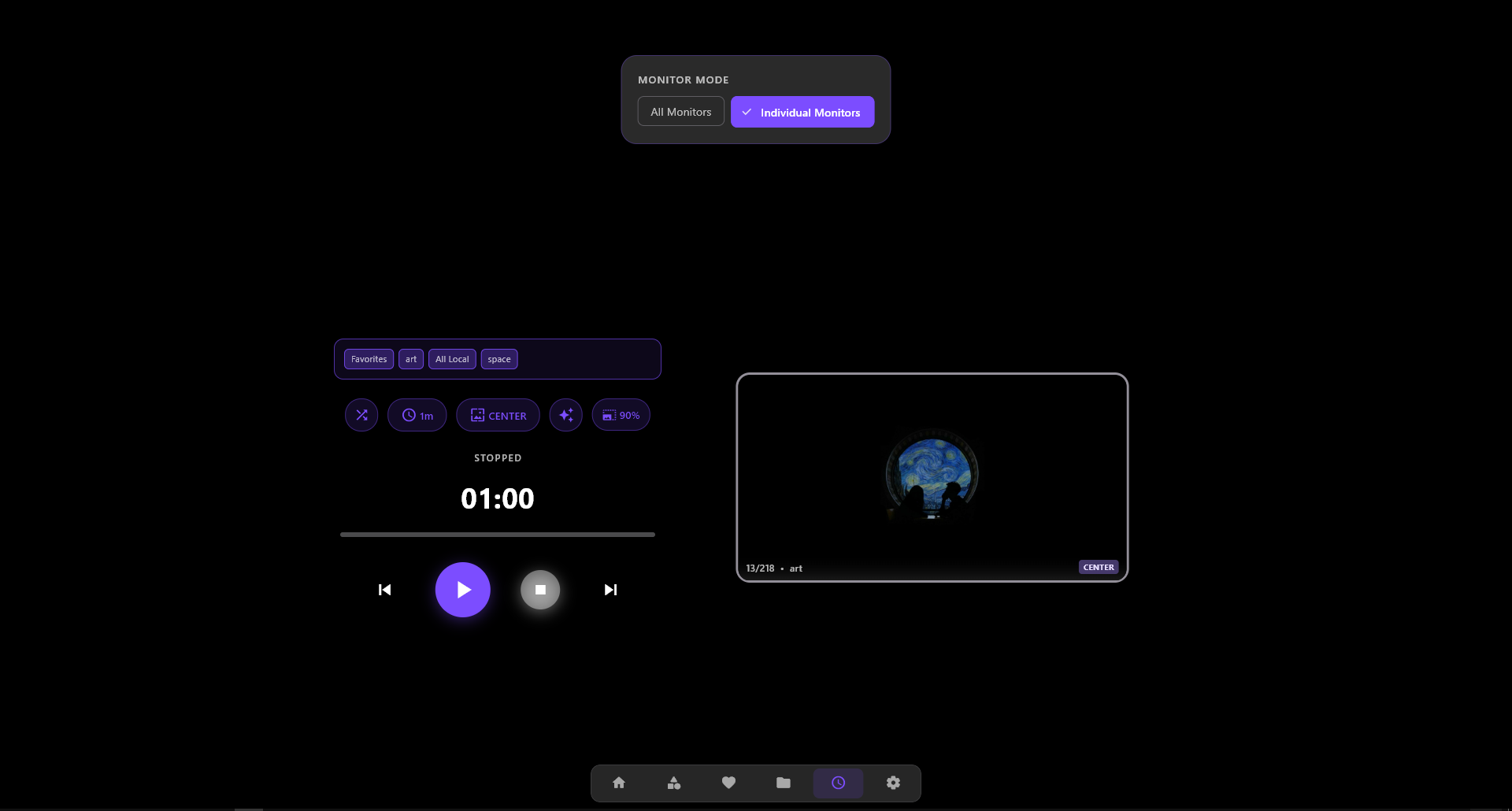Select the Favorites filter tag
The height and width of the screenshot is (811, 1512).
(x=368, y=359)
